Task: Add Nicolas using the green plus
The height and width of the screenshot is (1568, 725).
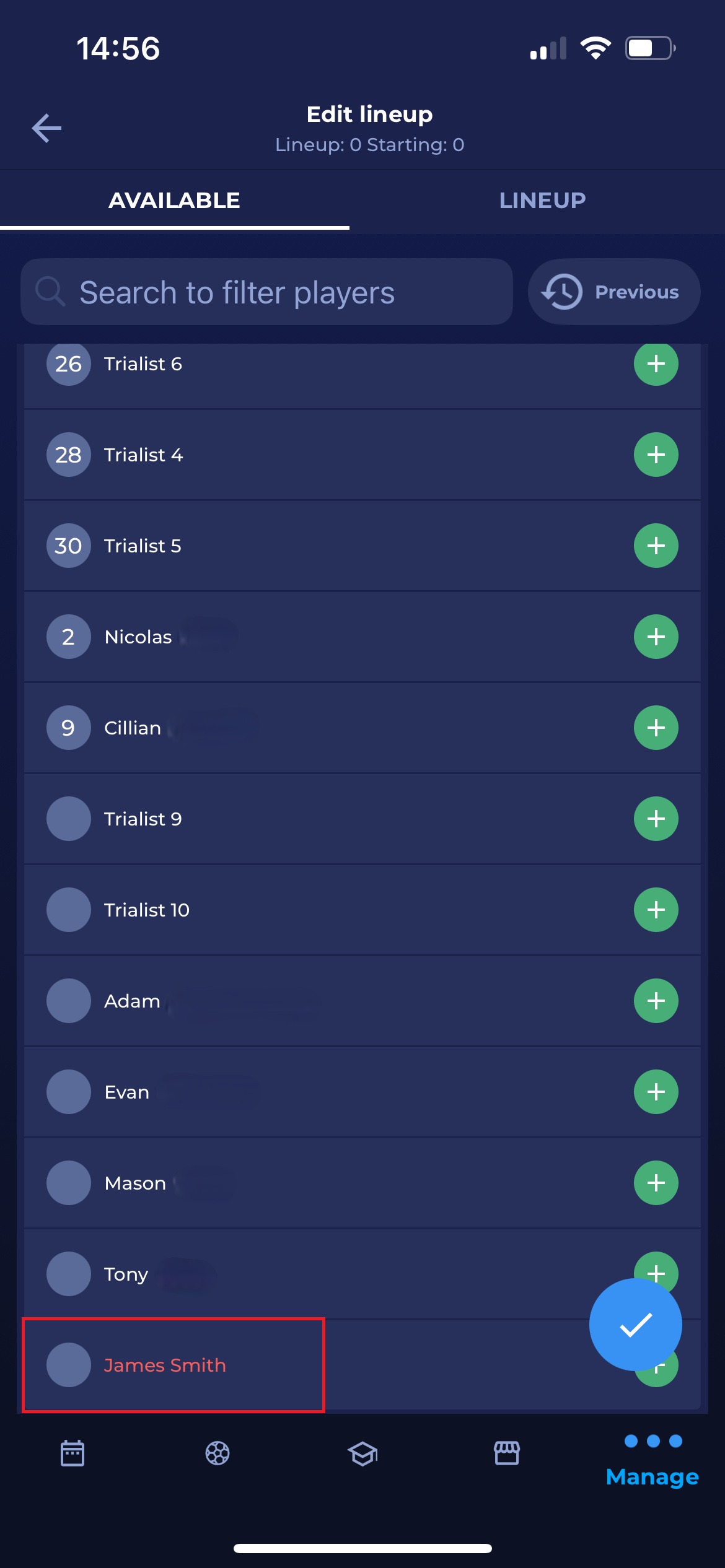Action: click(x=656, y=637)
